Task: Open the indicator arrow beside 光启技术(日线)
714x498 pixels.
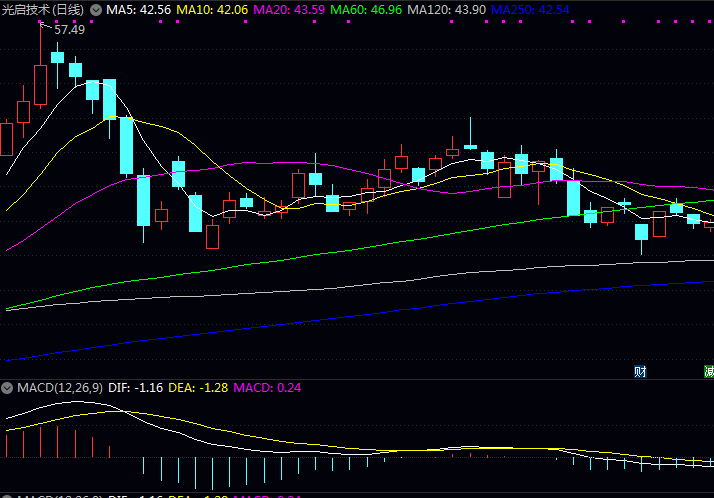Action: tap(96, 9)
